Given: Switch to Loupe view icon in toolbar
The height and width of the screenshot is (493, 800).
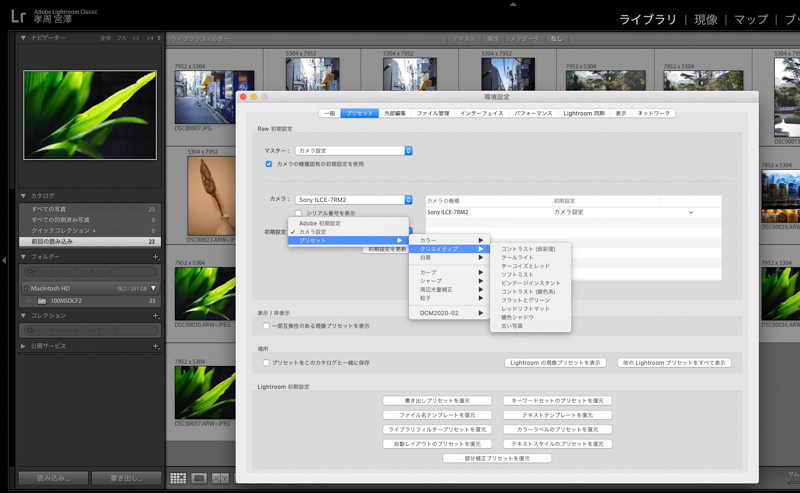Looking at the screenshot, I should tap(199, 479).
